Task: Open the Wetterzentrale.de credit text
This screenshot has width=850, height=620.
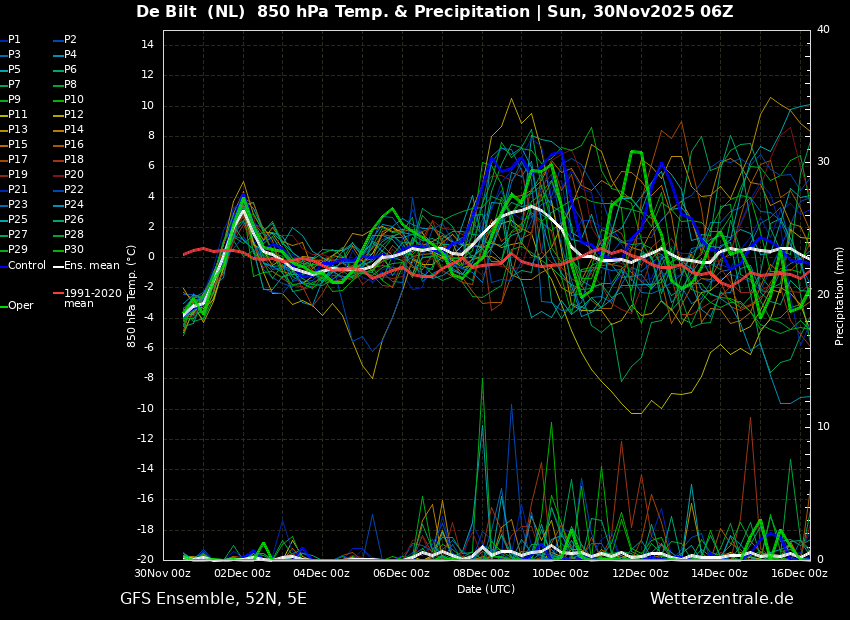Action: (x=722, y=599)
